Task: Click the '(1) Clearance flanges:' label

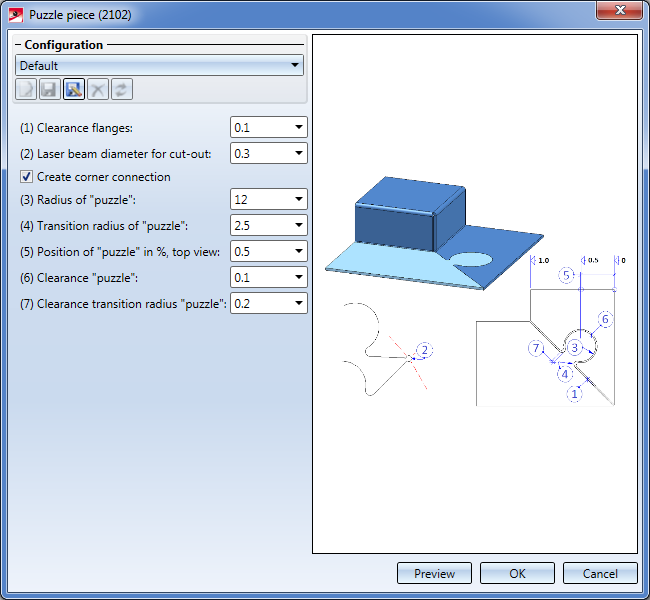Action: pyautogui.click(x=76, y=128)
